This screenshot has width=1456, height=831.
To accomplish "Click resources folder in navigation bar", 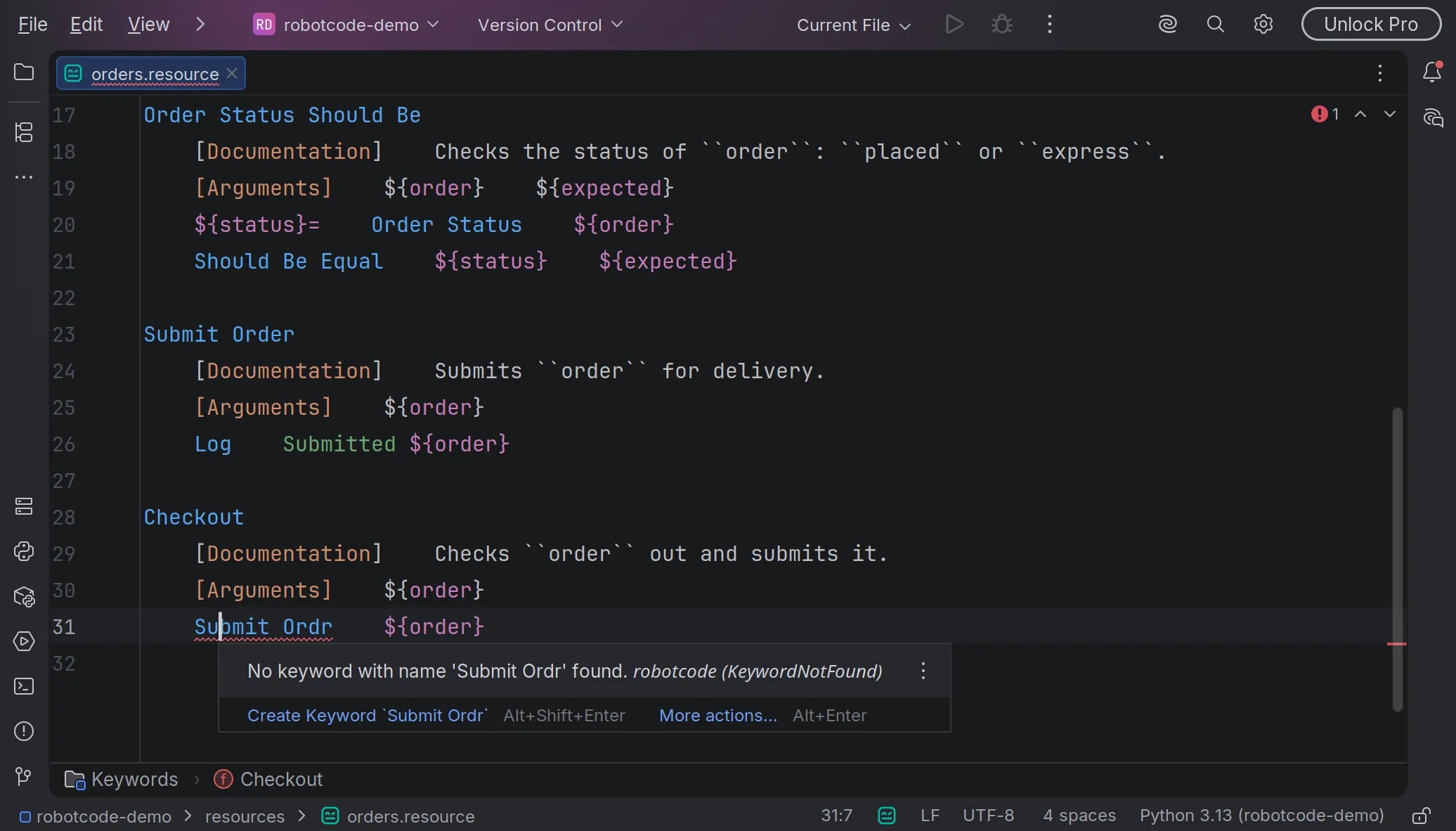I will click(x=245, y=816).
